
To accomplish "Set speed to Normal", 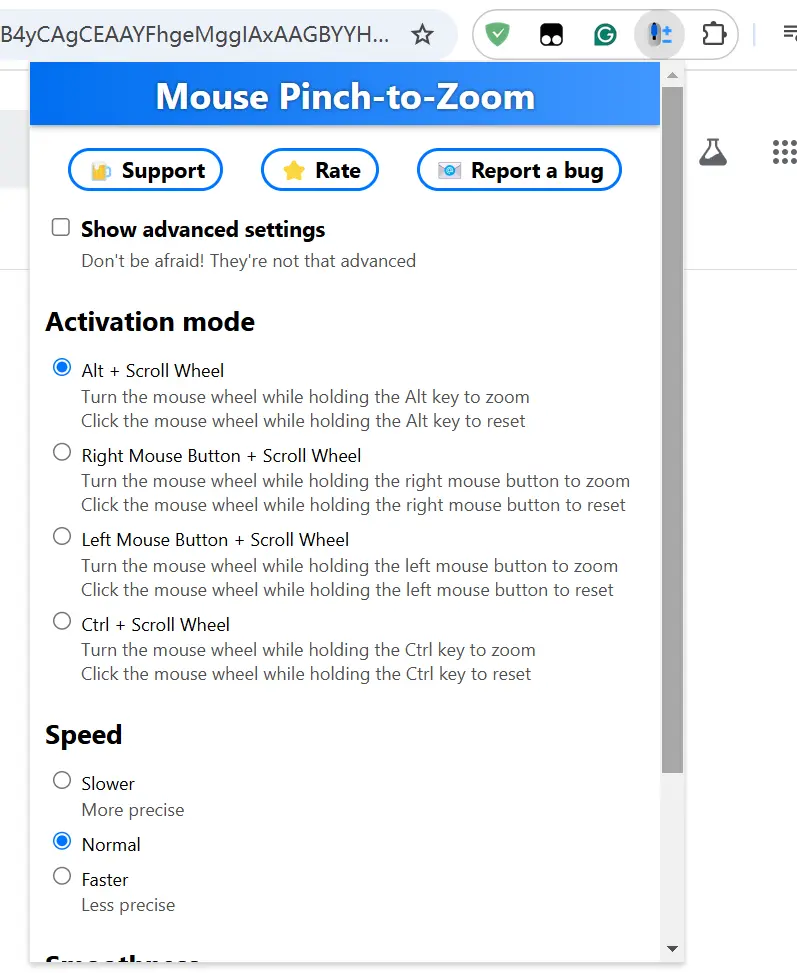I will click(62, 842).
